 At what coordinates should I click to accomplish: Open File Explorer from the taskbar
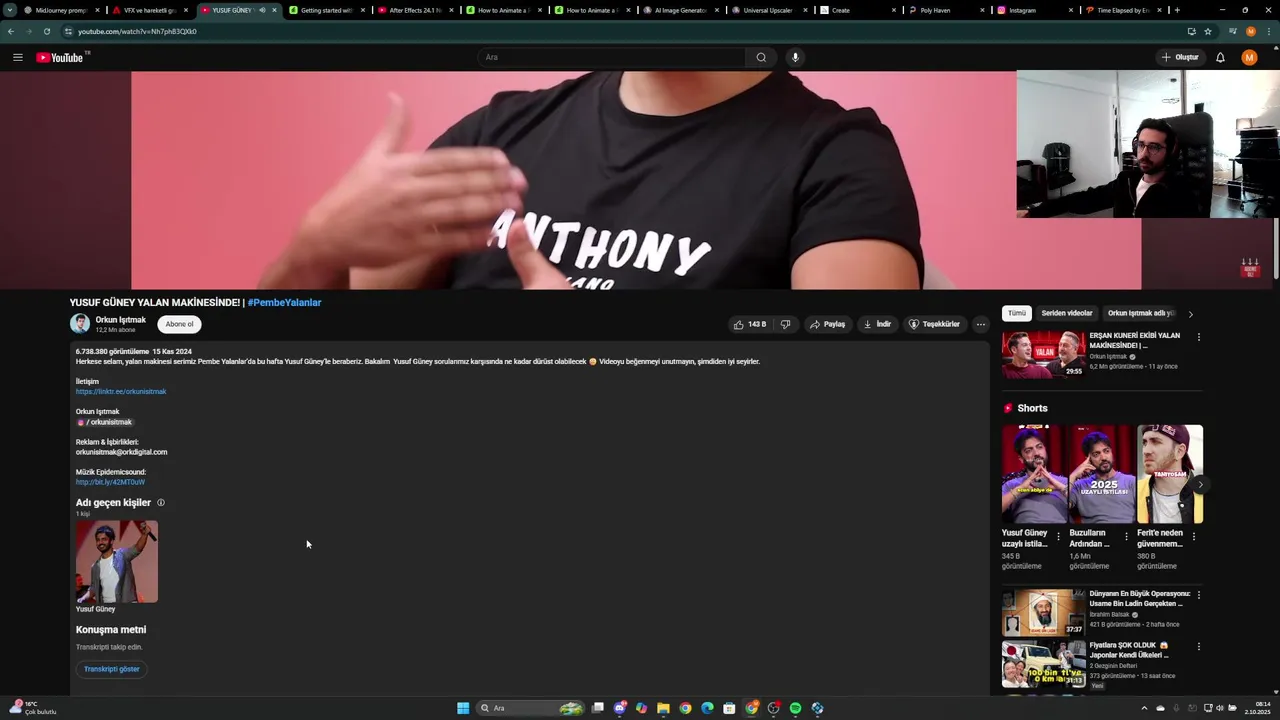(x=663, y=708)
